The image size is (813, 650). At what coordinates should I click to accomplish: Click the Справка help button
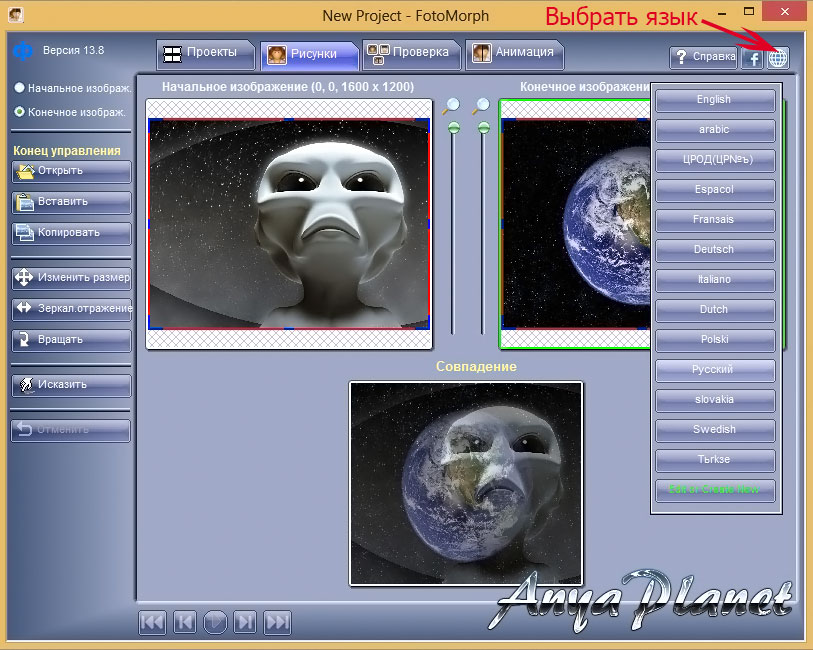703,57
